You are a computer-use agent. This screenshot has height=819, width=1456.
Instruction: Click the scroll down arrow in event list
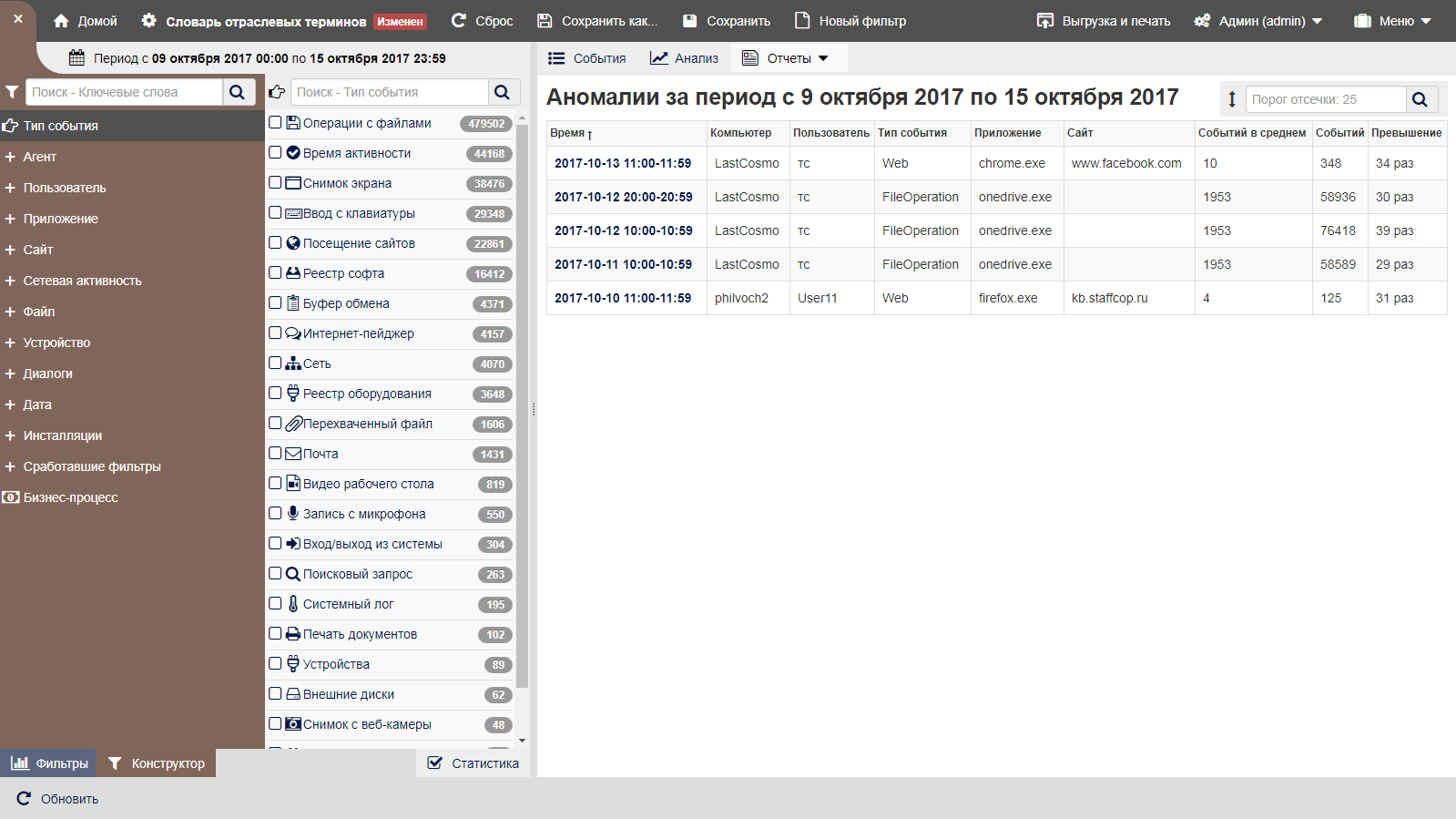522,742
